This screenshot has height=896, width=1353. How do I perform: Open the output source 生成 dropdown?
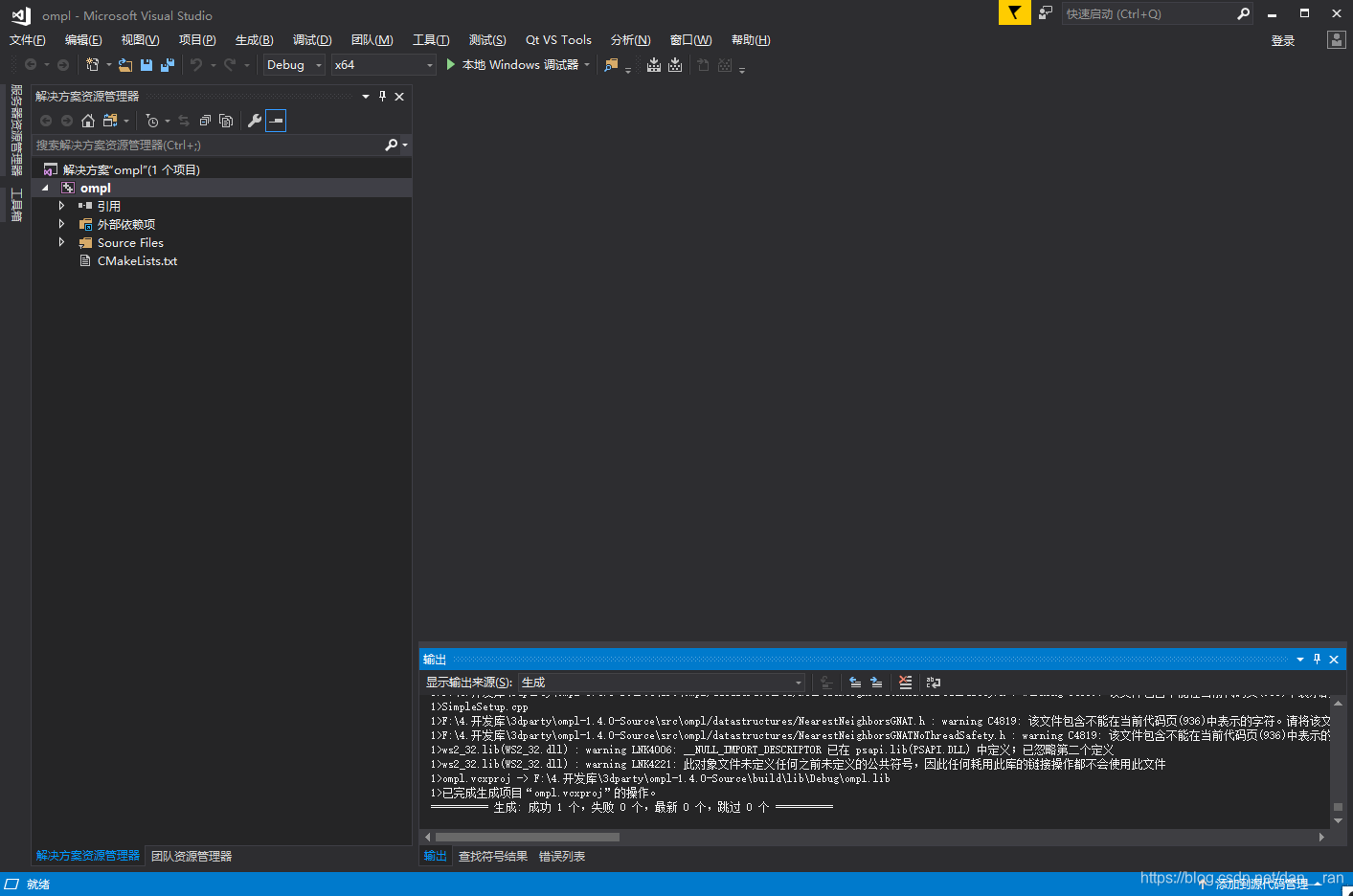click(x=662, y=683)
